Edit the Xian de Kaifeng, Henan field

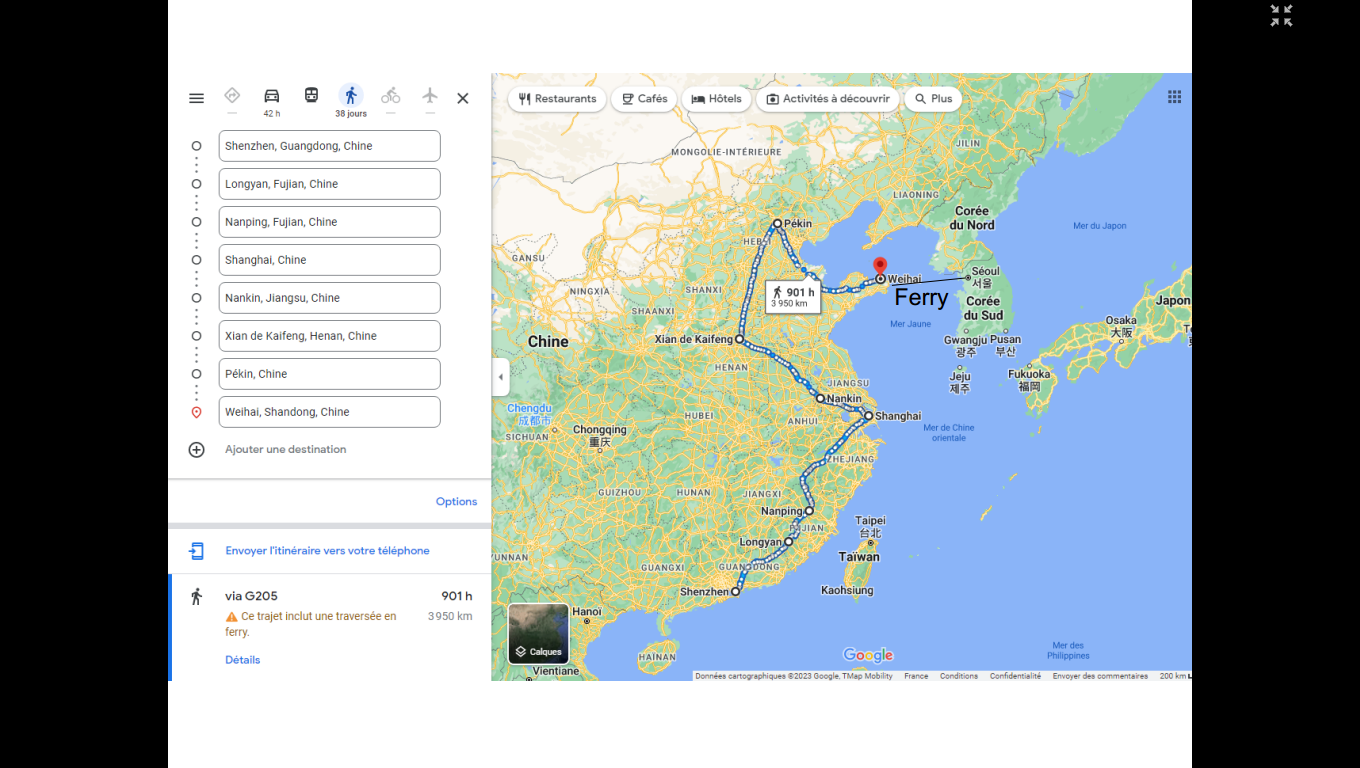[329, 336]
